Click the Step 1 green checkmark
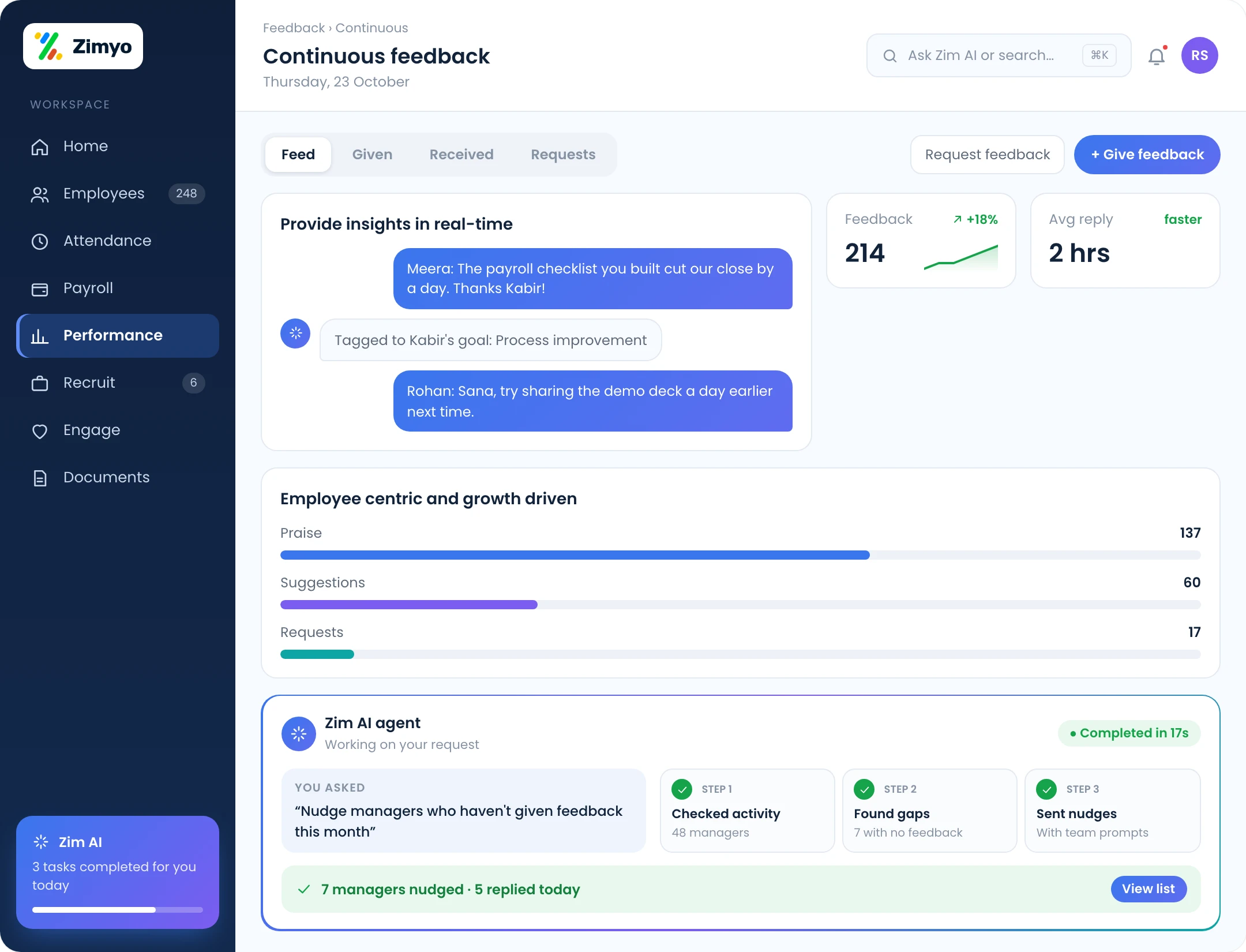 [682, 789]
